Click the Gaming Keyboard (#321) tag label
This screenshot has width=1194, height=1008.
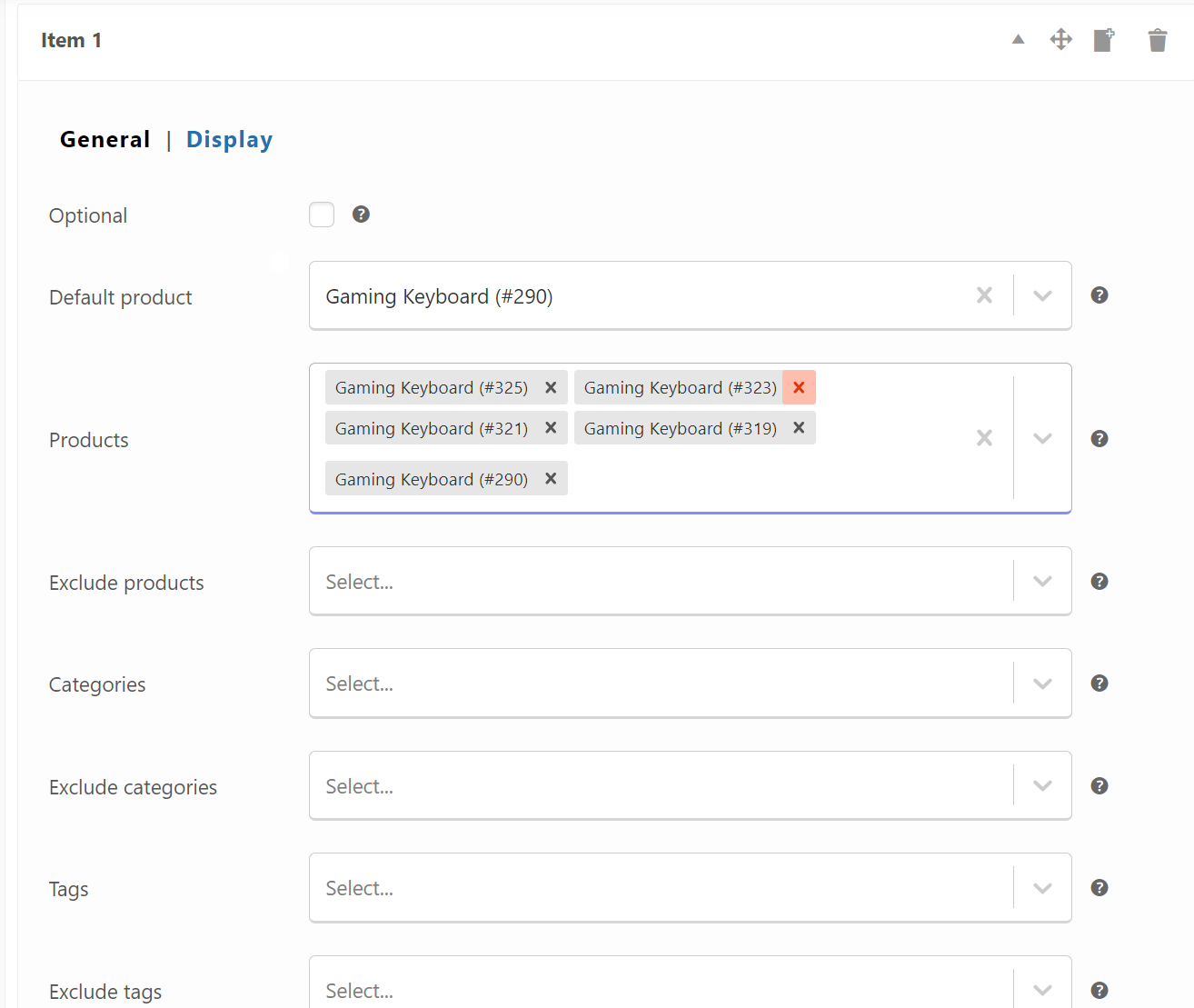pos(431,428)
